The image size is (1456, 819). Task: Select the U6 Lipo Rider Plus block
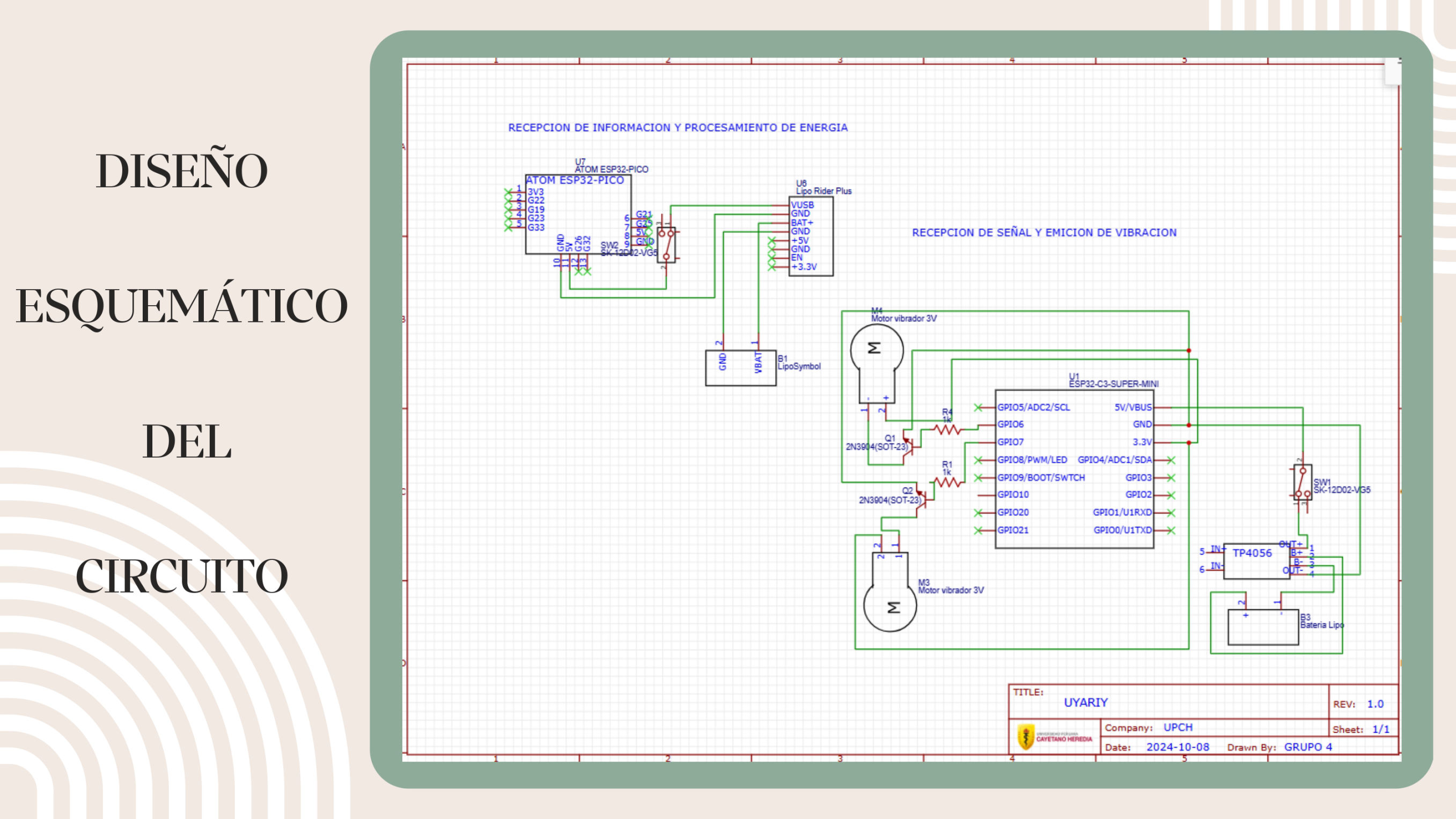point(811,237)
